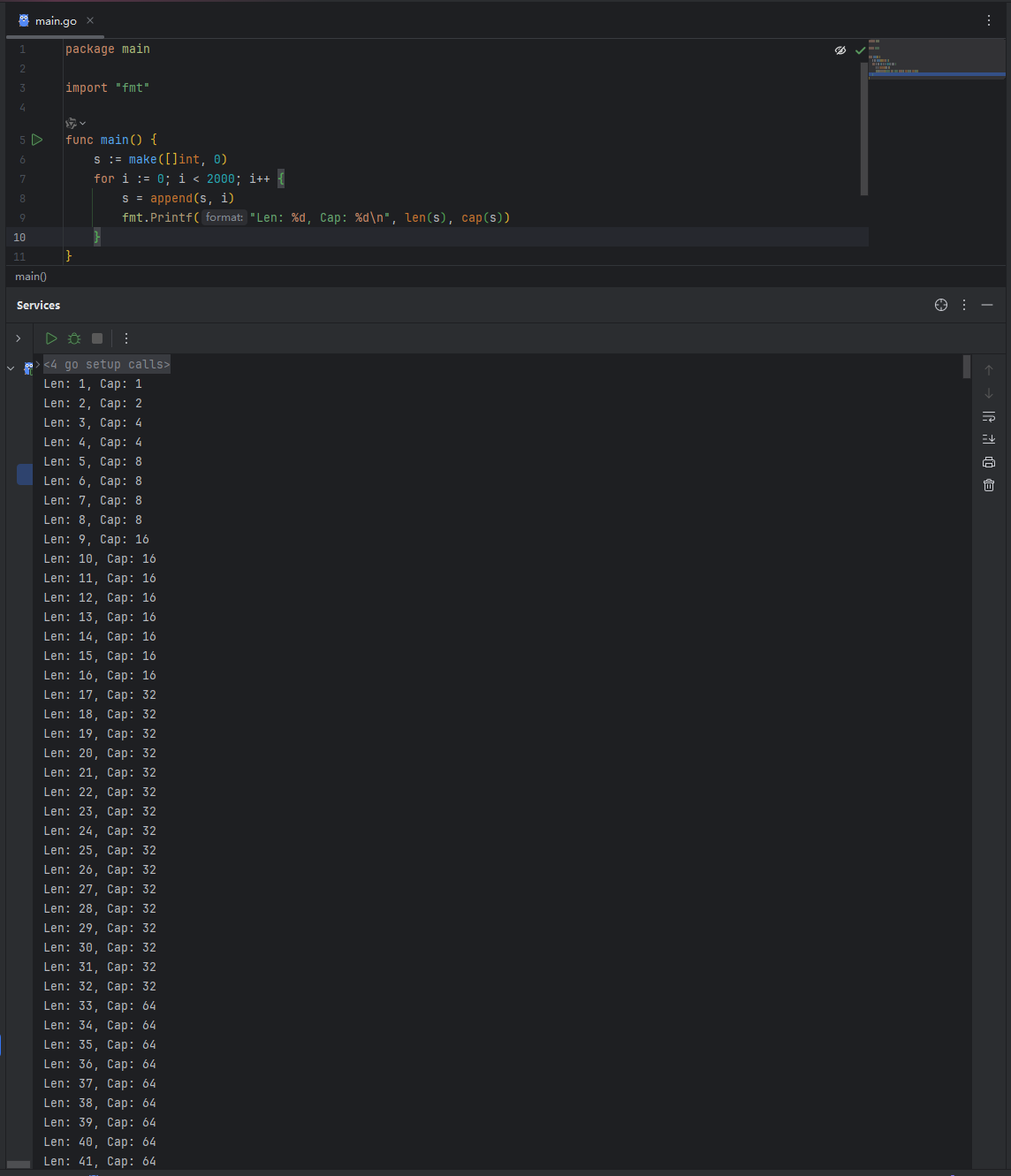Select the main.go editor tab

pos(55,20)
